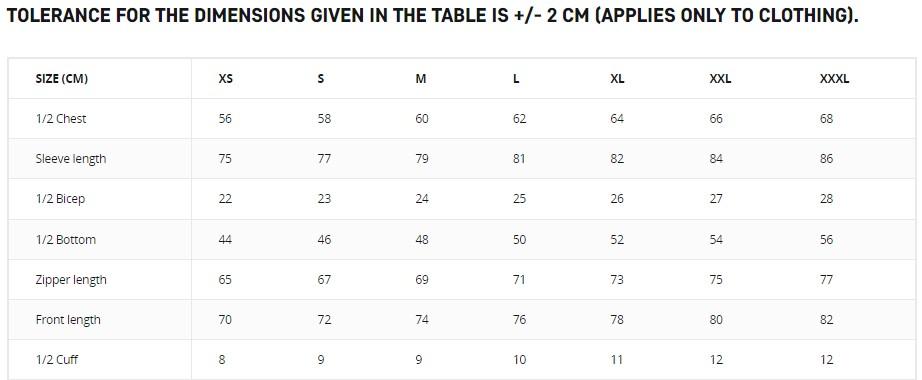
Task: Click the 1/2 Cuff row label
Action: coord(57,359)
